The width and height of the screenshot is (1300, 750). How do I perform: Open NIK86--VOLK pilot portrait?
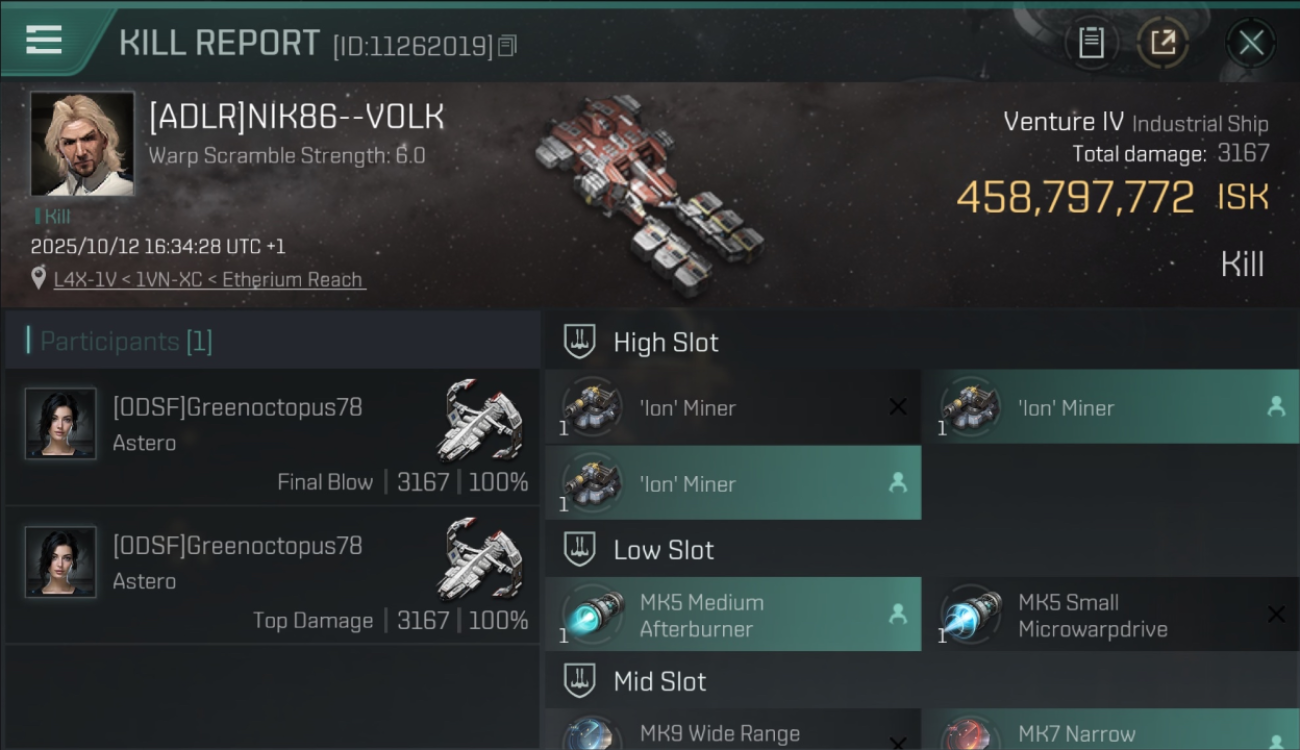pyautogui.click(x=82, y=144)
